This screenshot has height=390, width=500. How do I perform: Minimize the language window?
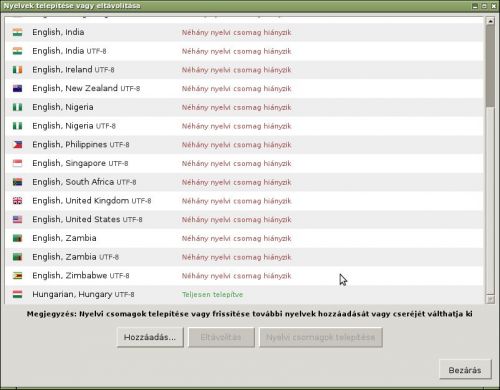(x=475, y=6)
